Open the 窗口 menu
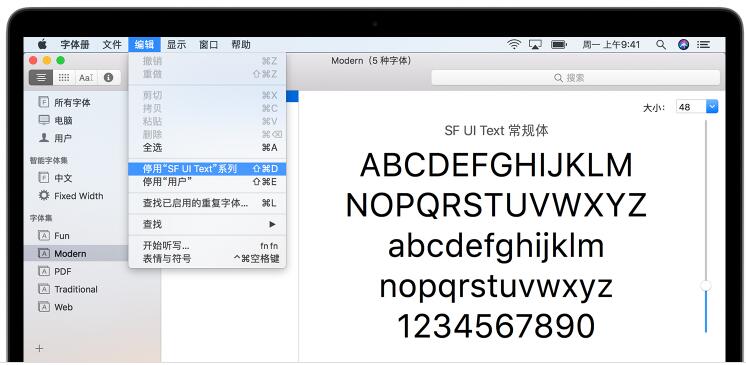Screen dimensions: 746x365 click(x=208, y=45)
